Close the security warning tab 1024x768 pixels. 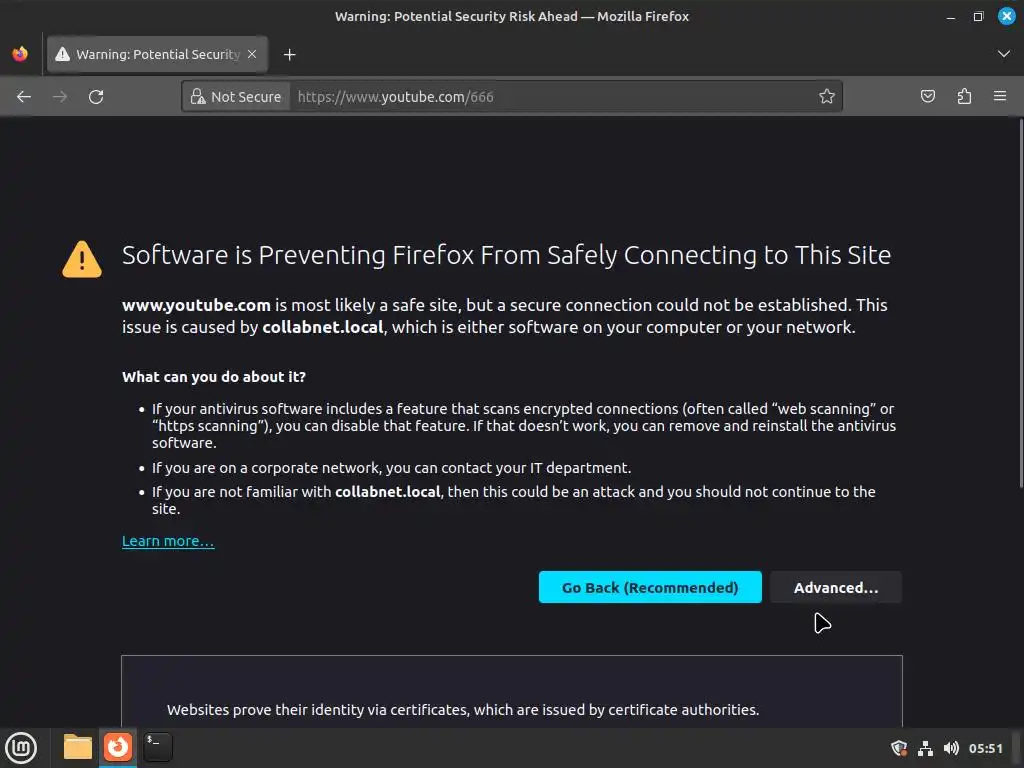(x=252, y=54)
